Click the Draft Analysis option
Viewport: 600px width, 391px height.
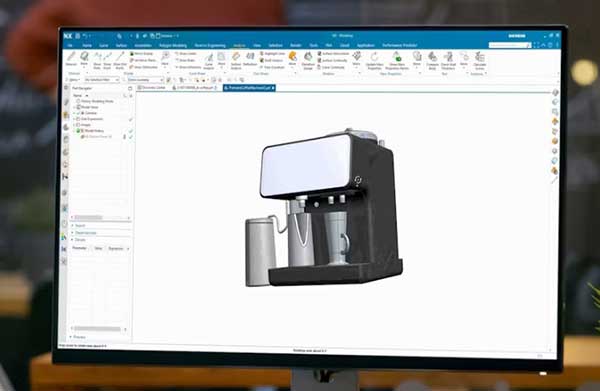(271, 60)
